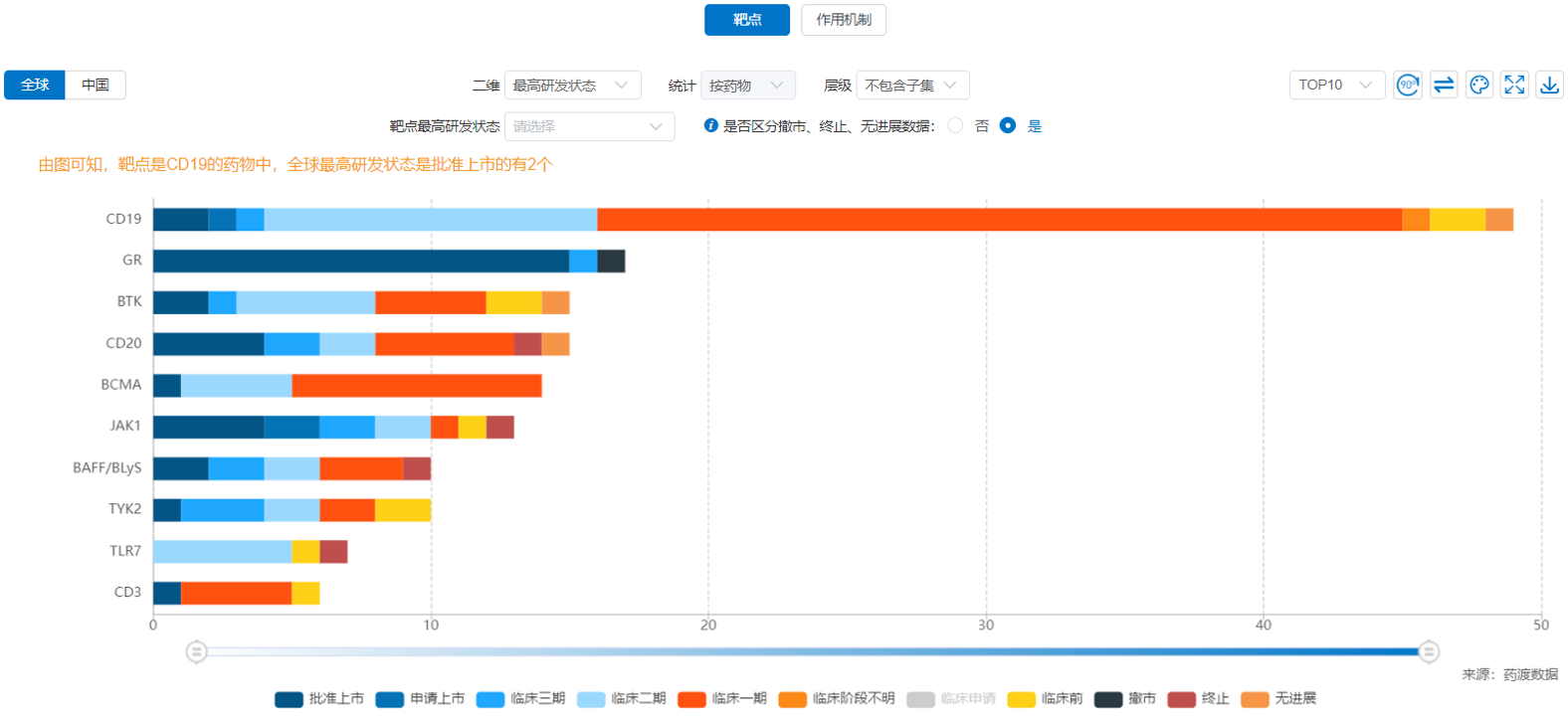Click the TYK2 临床前 yellow segment
This screenshot has height=720, width=1568.
click(x=403, y=510)
